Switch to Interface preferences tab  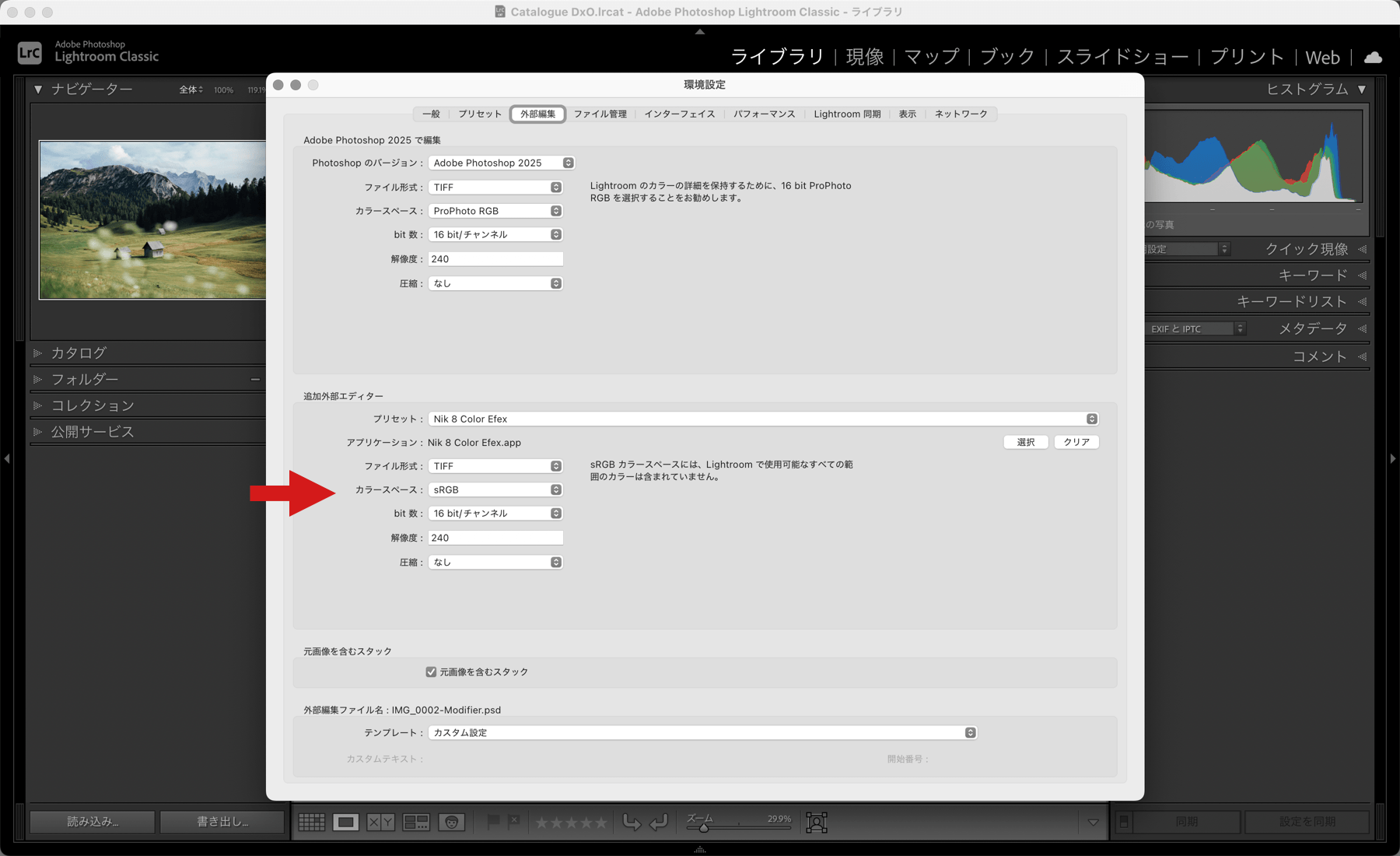coord(680,114)
